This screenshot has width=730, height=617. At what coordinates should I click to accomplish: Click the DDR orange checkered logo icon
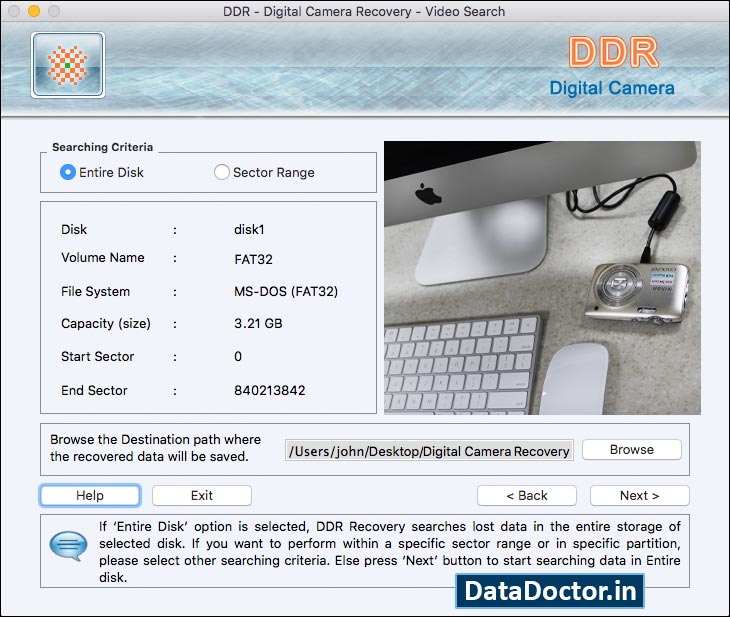coord(67,65)
